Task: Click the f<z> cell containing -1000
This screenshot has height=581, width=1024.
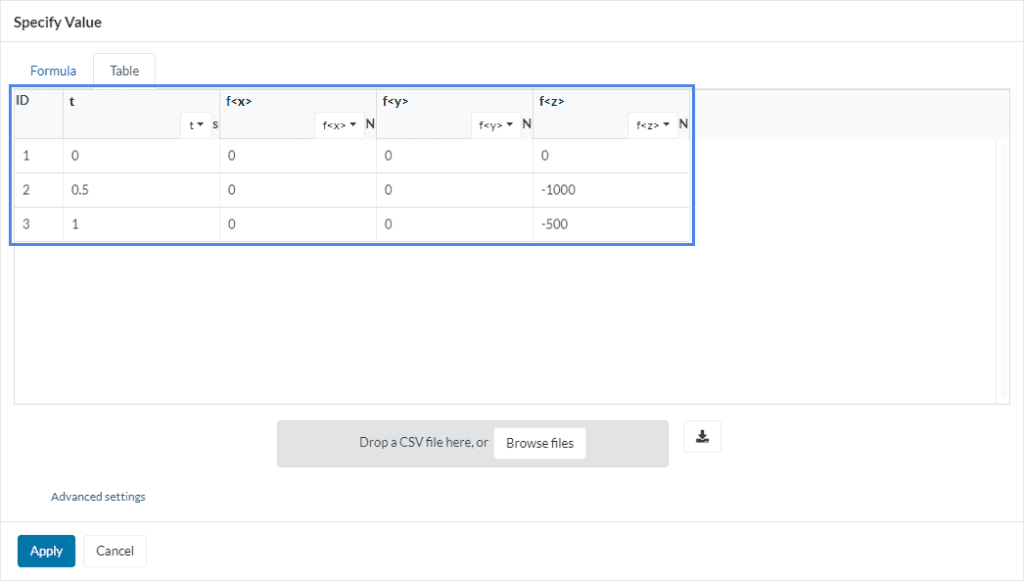Action: [610, 190]
